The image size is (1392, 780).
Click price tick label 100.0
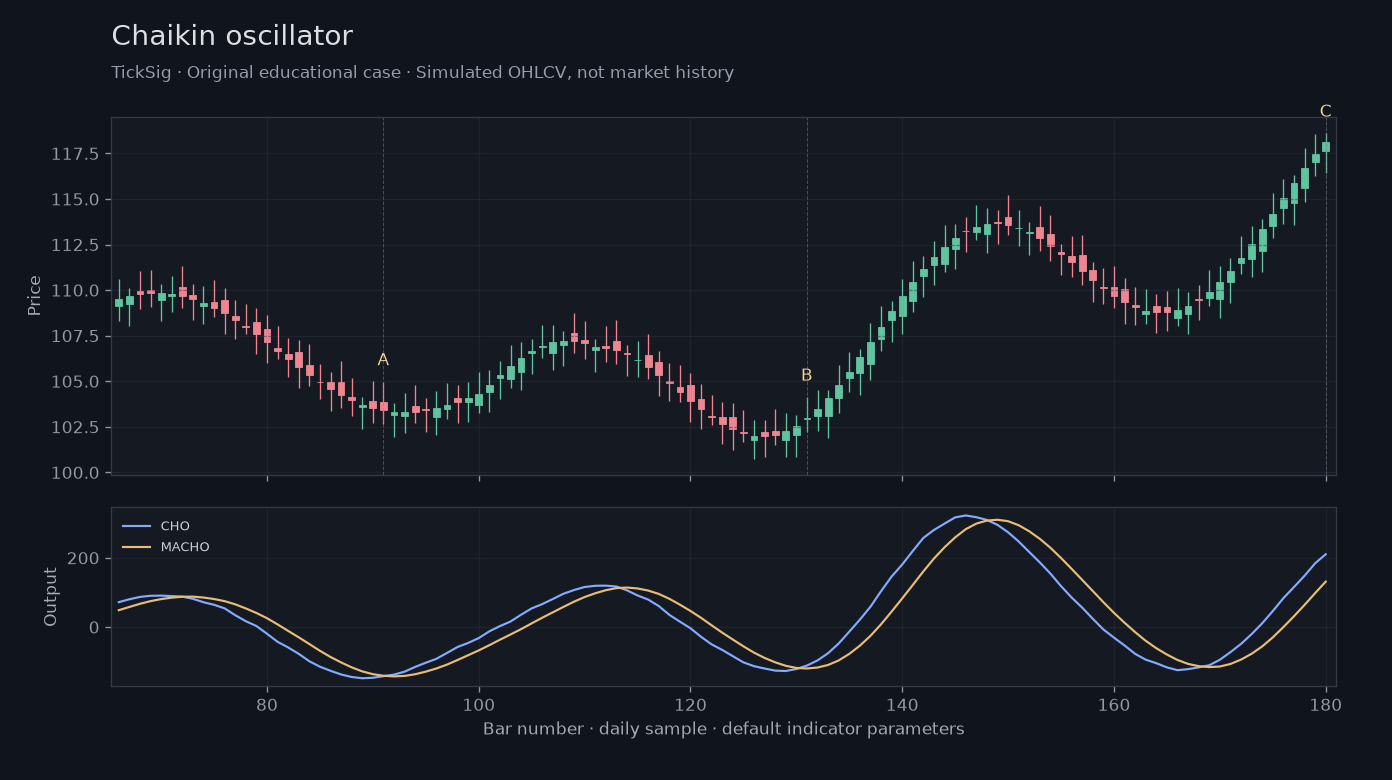[x=75, y=473]
